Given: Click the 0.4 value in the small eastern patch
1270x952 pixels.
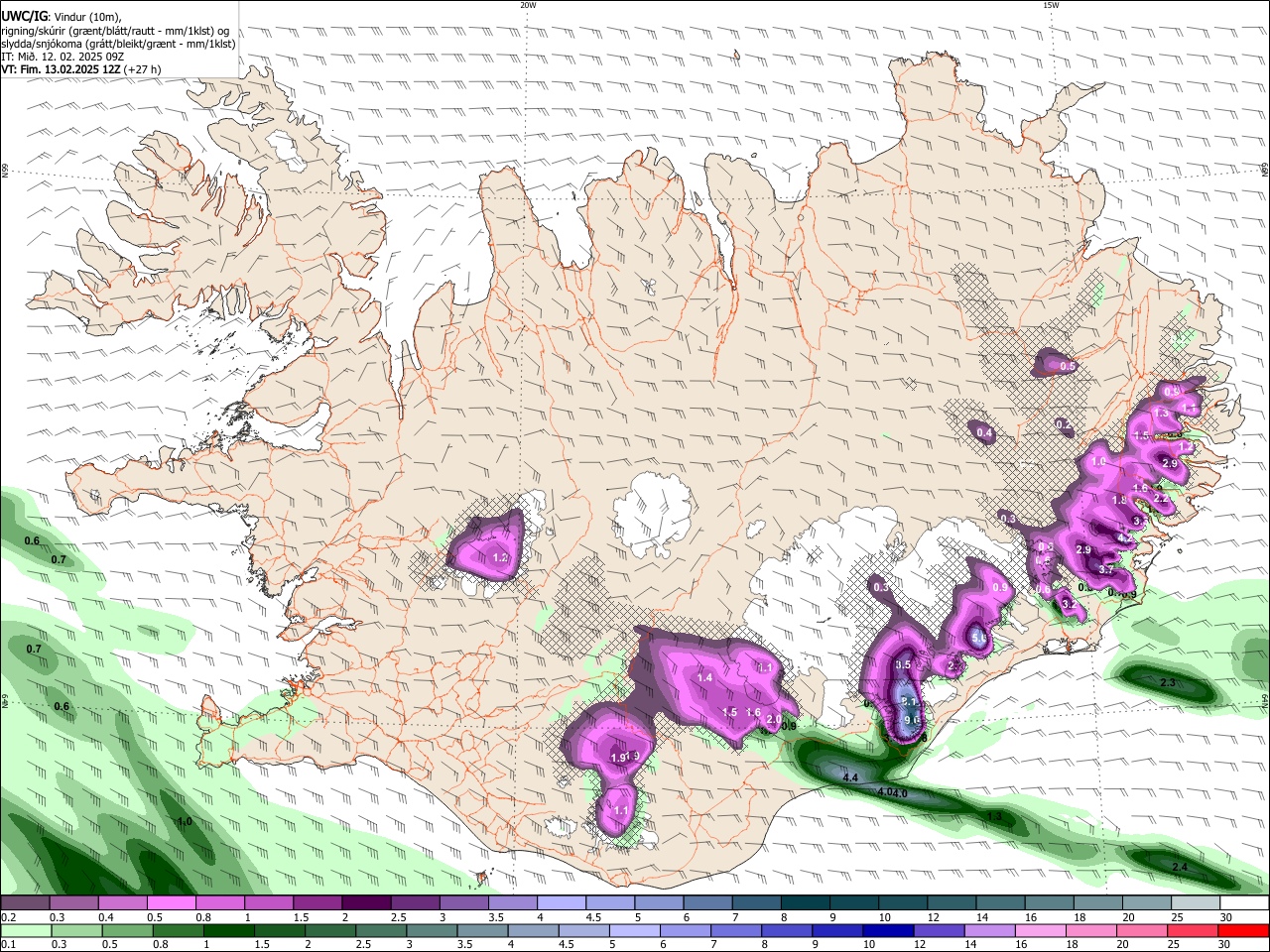Looking at the screenshot, I should [x=984, y=433].
